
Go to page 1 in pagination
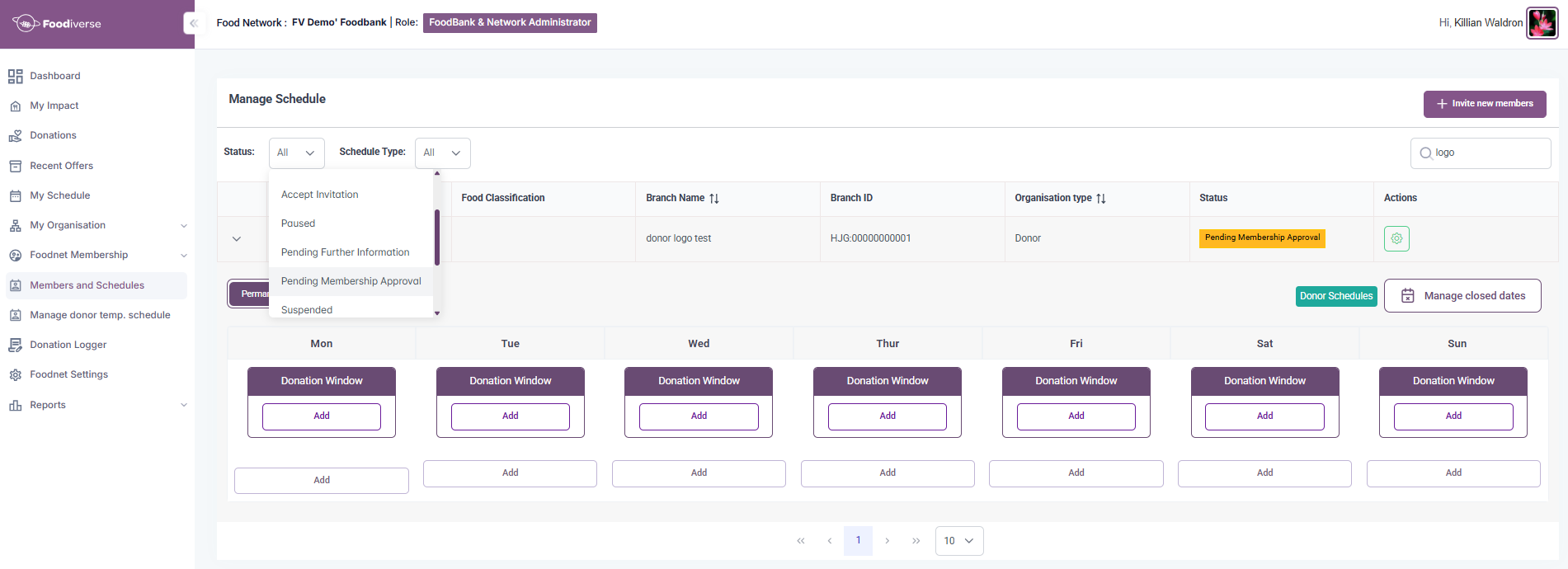pos(858,541)
